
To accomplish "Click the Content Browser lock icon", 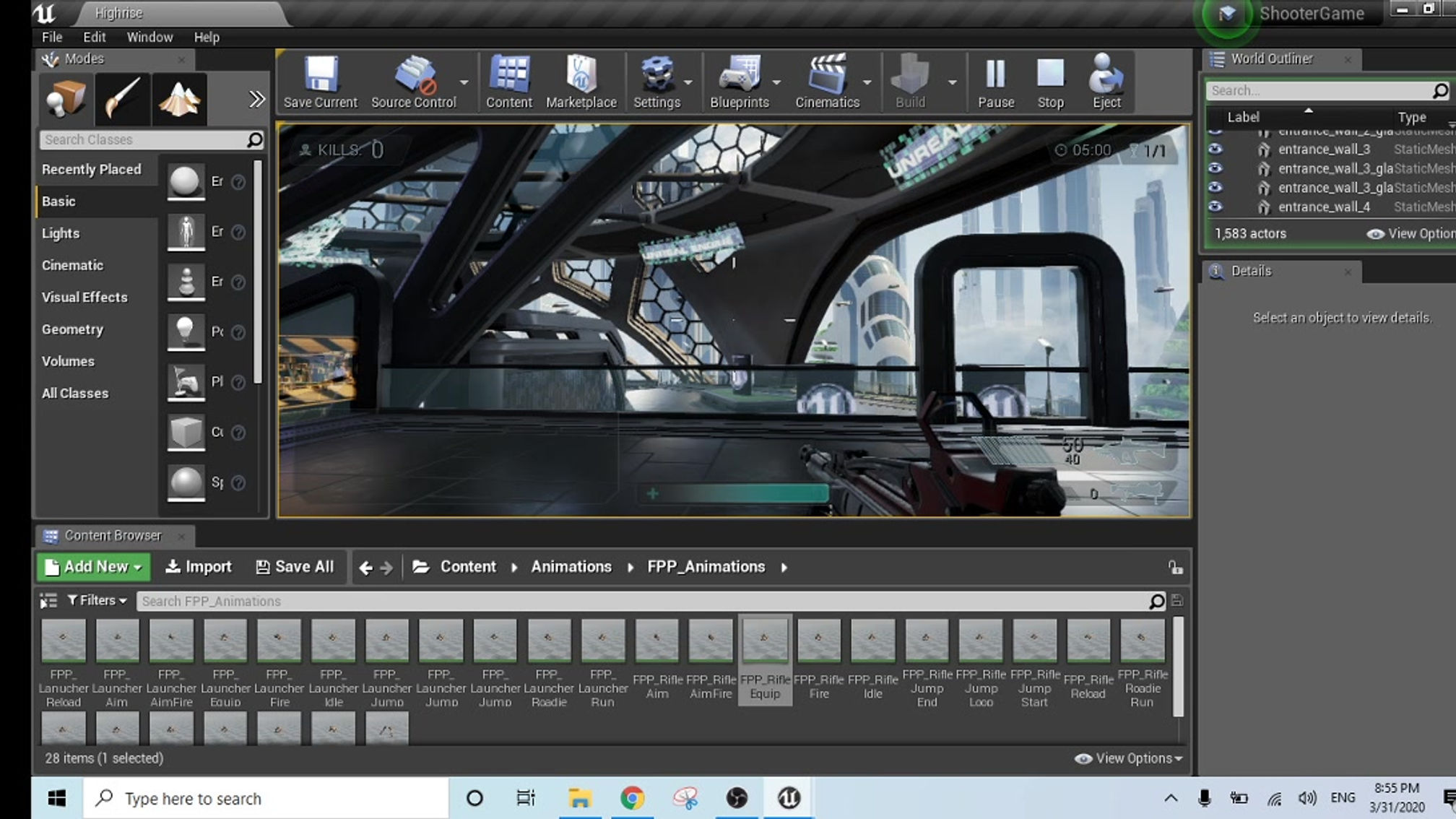I will coord(1176,568).
